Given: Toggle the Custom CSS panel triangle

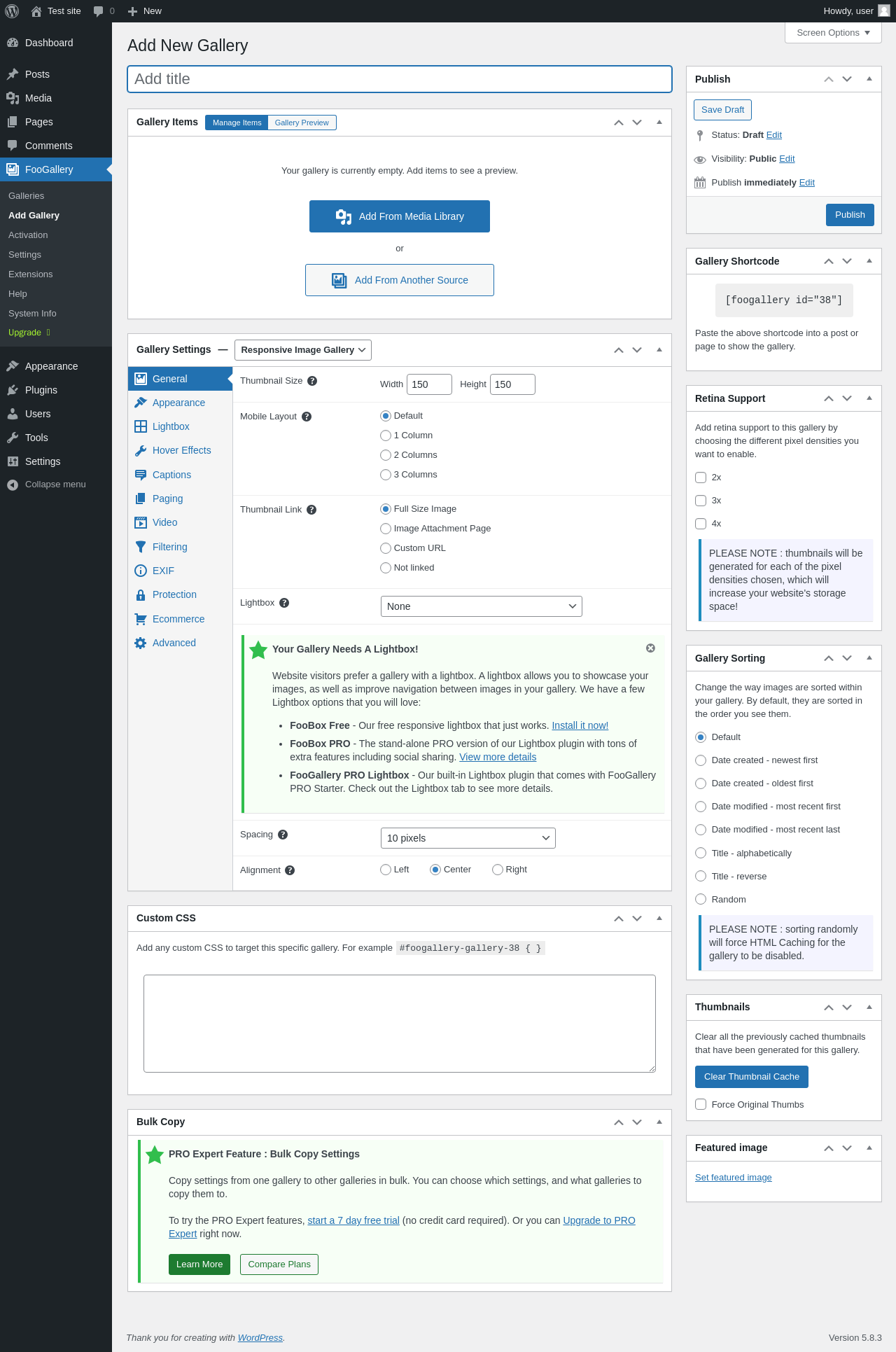Looking at the screenshot, I should 659,918.
